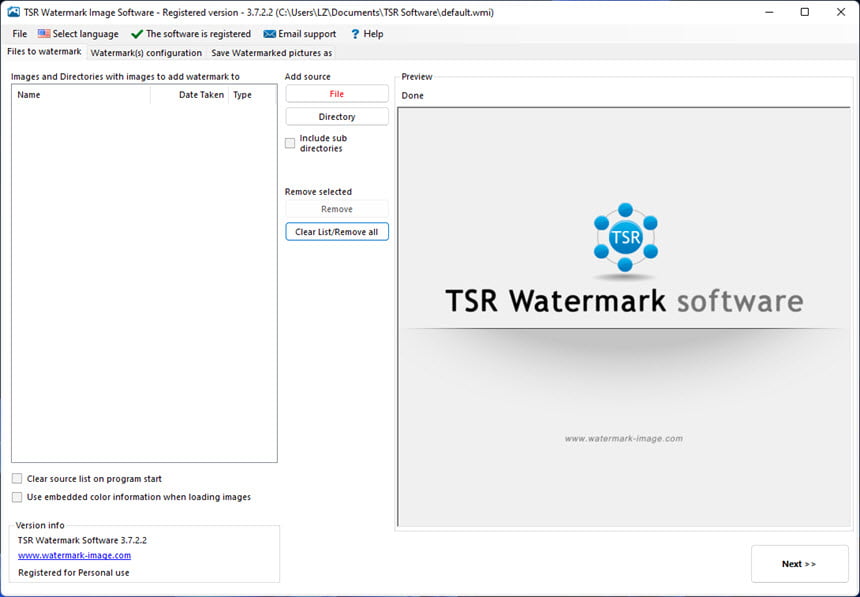Click 'Registered for Personal use' text

coord(73,572)
